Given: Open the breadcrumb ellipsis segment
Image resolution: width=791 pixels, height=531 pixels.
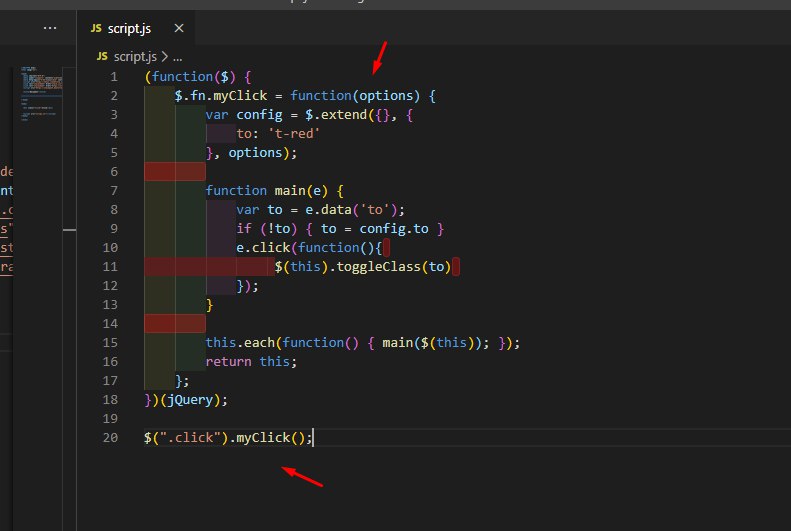Looking at the screenshot, I should point(178,57).
